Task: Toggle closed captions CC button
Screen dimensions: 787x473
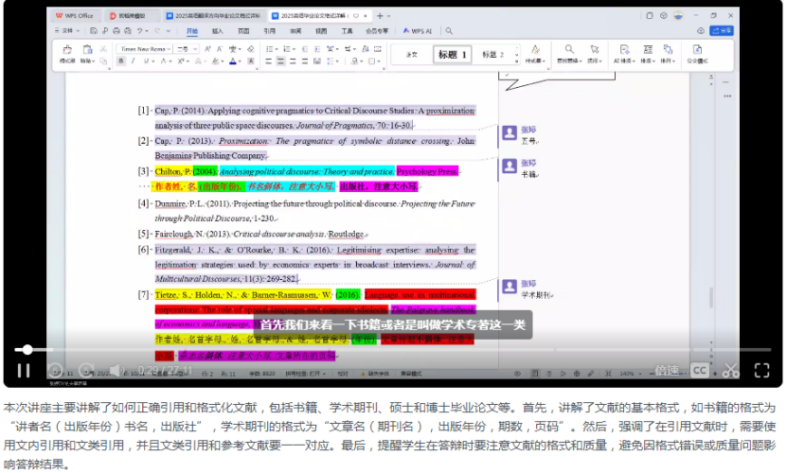Action: pos(700,371)
